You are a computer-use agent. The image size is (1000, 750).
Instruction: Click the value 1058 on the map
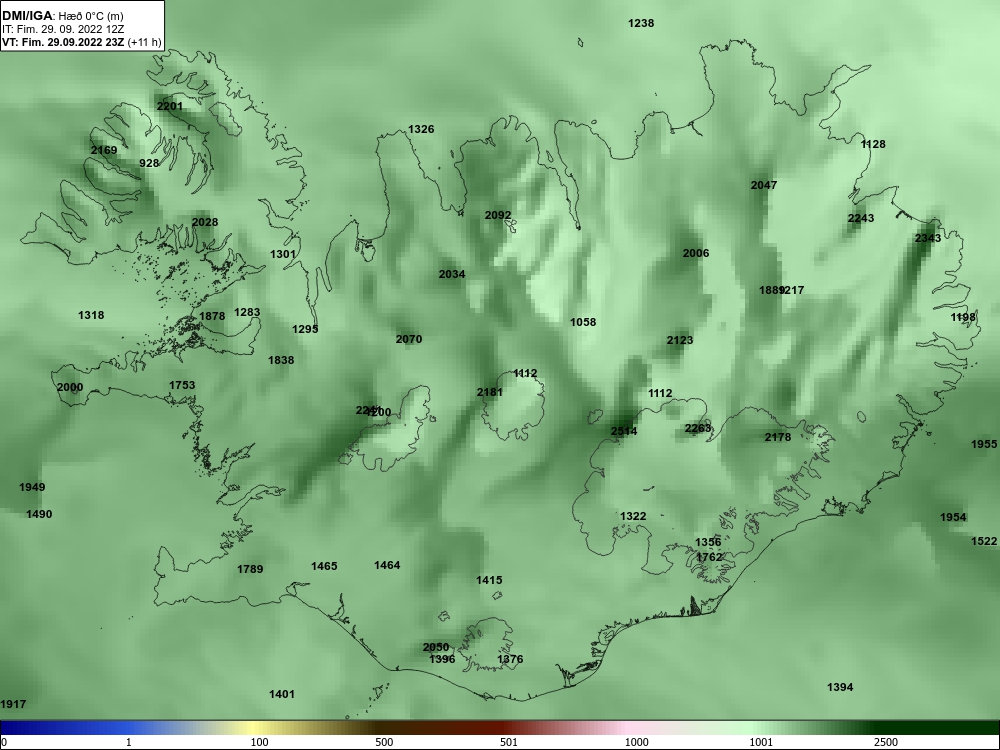tap(583, 322)
